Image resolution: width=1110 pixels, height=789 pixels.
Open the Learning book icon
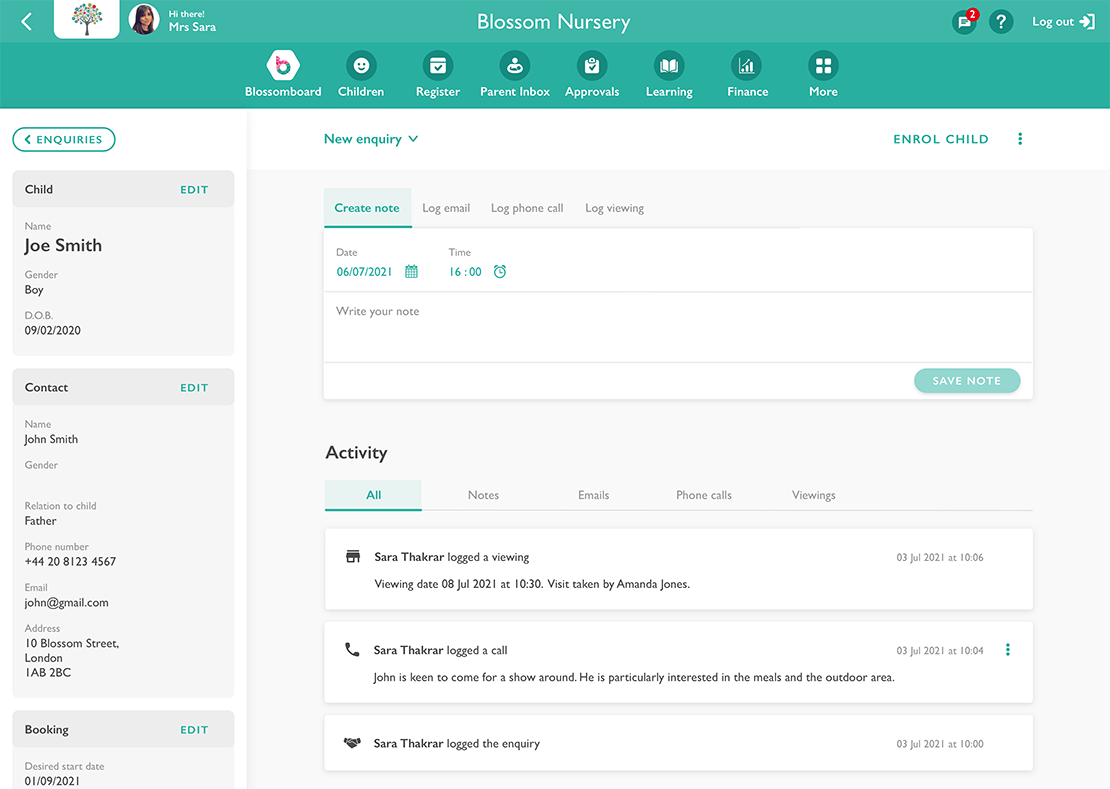(668, 64)
